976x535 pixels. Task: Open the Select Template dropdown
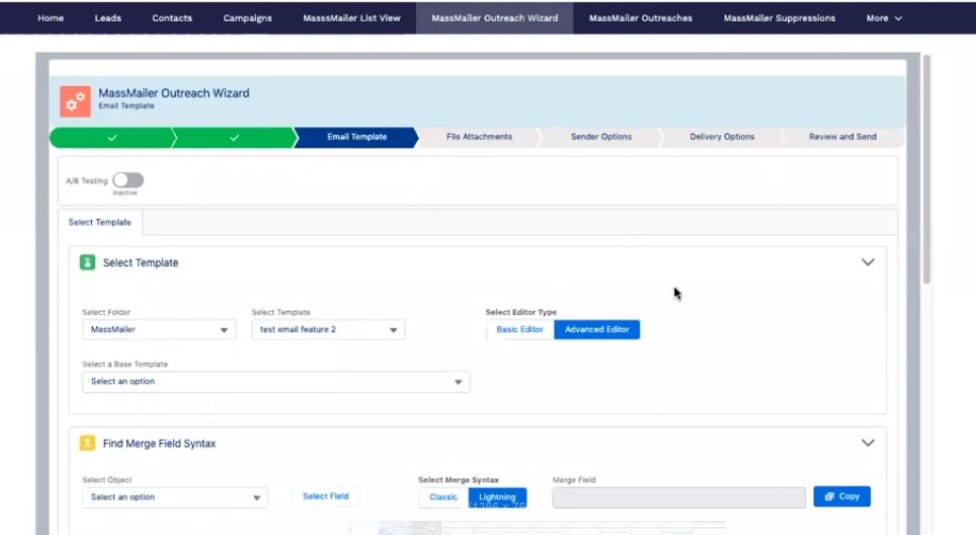tap(328, 330)
